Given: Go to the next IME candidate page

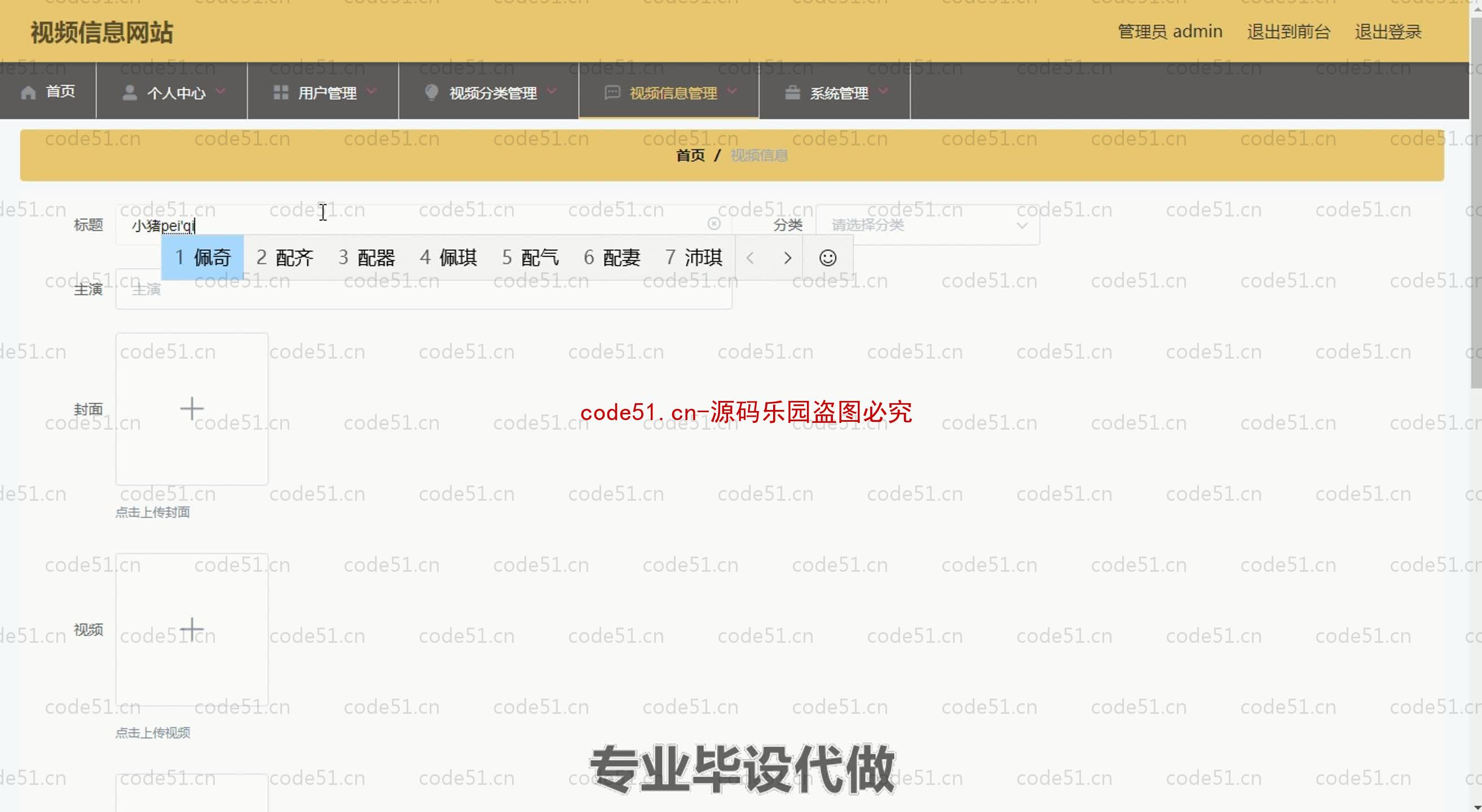Looking at the screenshot, I should (x=788, y=258).
